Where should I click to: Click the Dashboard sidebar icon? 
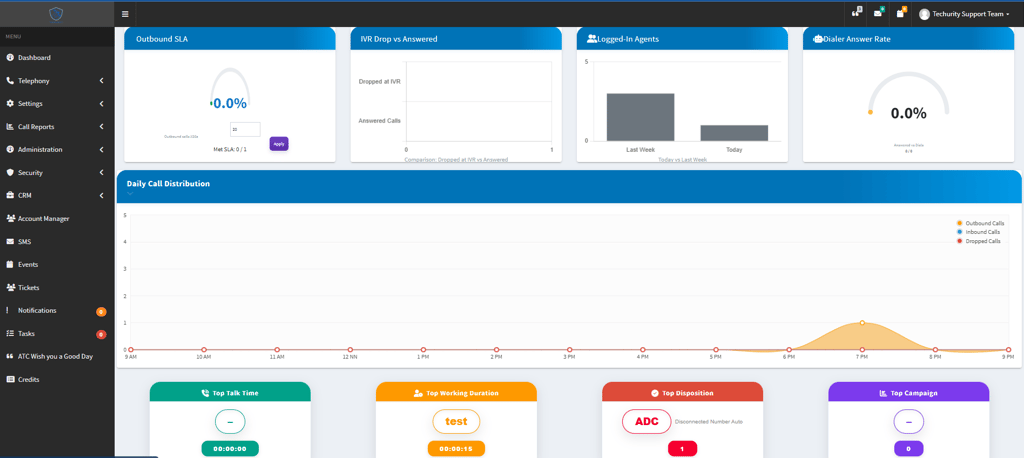10,57
